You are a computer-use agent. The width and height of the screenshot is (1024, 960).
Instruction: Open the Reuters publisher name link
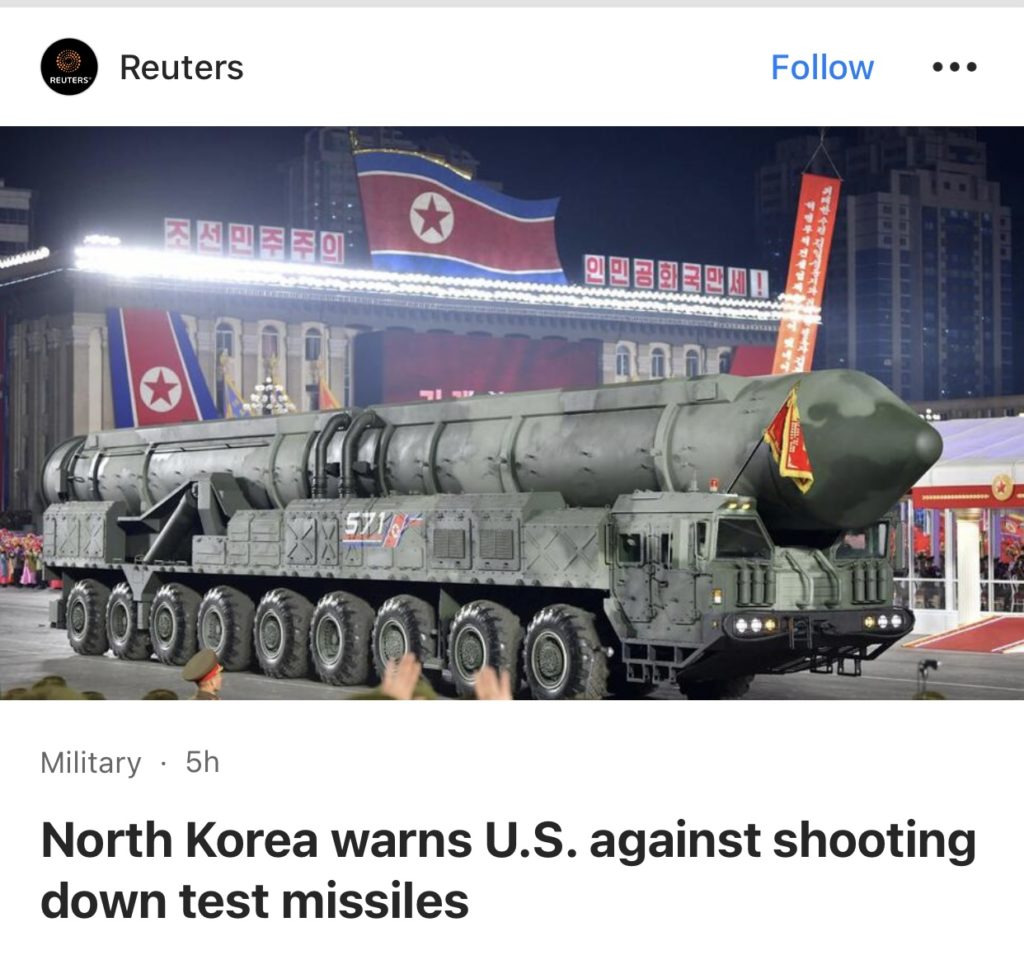(181, 67)
